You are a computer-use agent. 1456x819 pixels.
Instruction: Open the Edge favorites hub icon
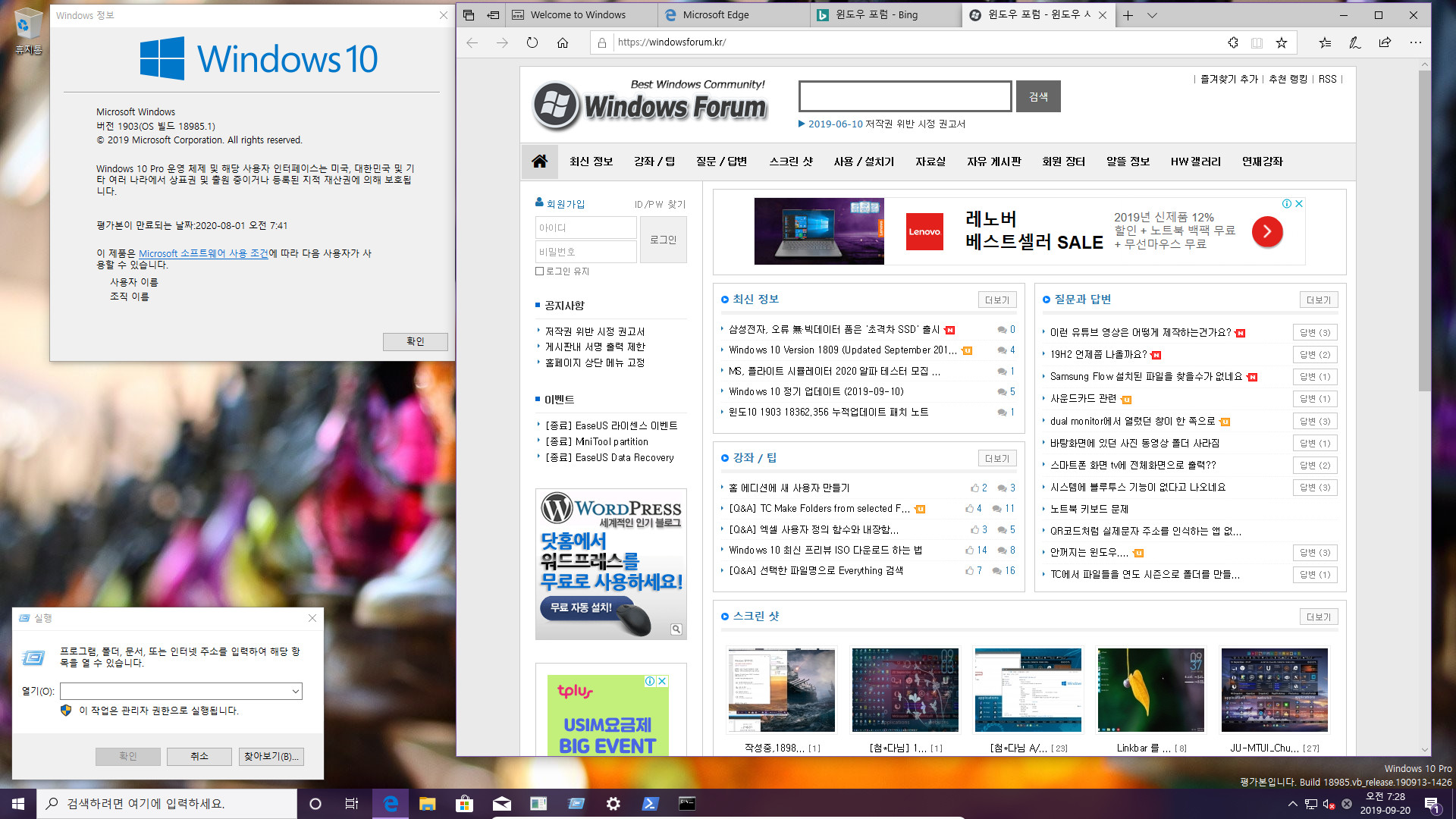point(1325,42)
